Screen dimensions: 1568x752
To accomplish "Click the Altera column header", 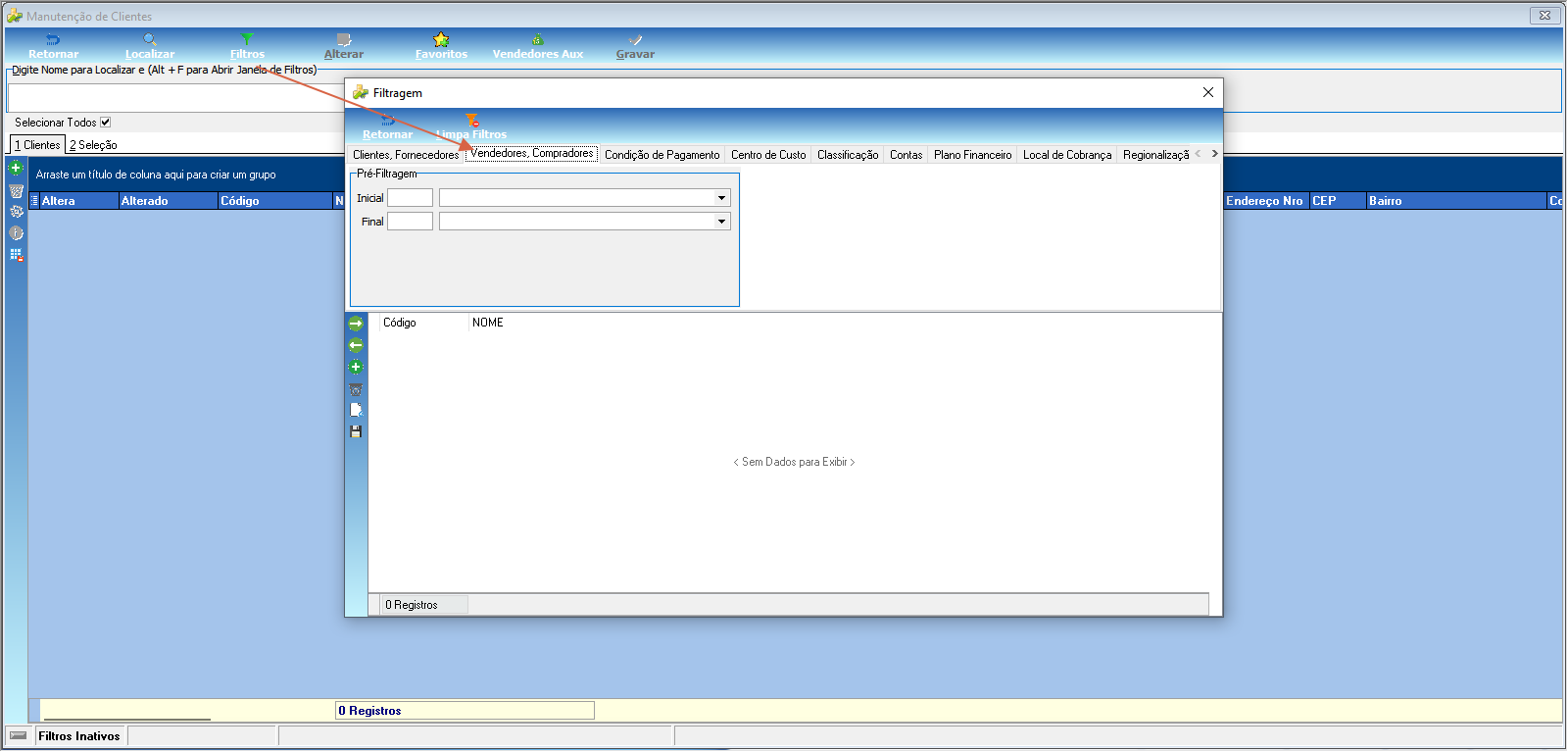I will (78, 201).
